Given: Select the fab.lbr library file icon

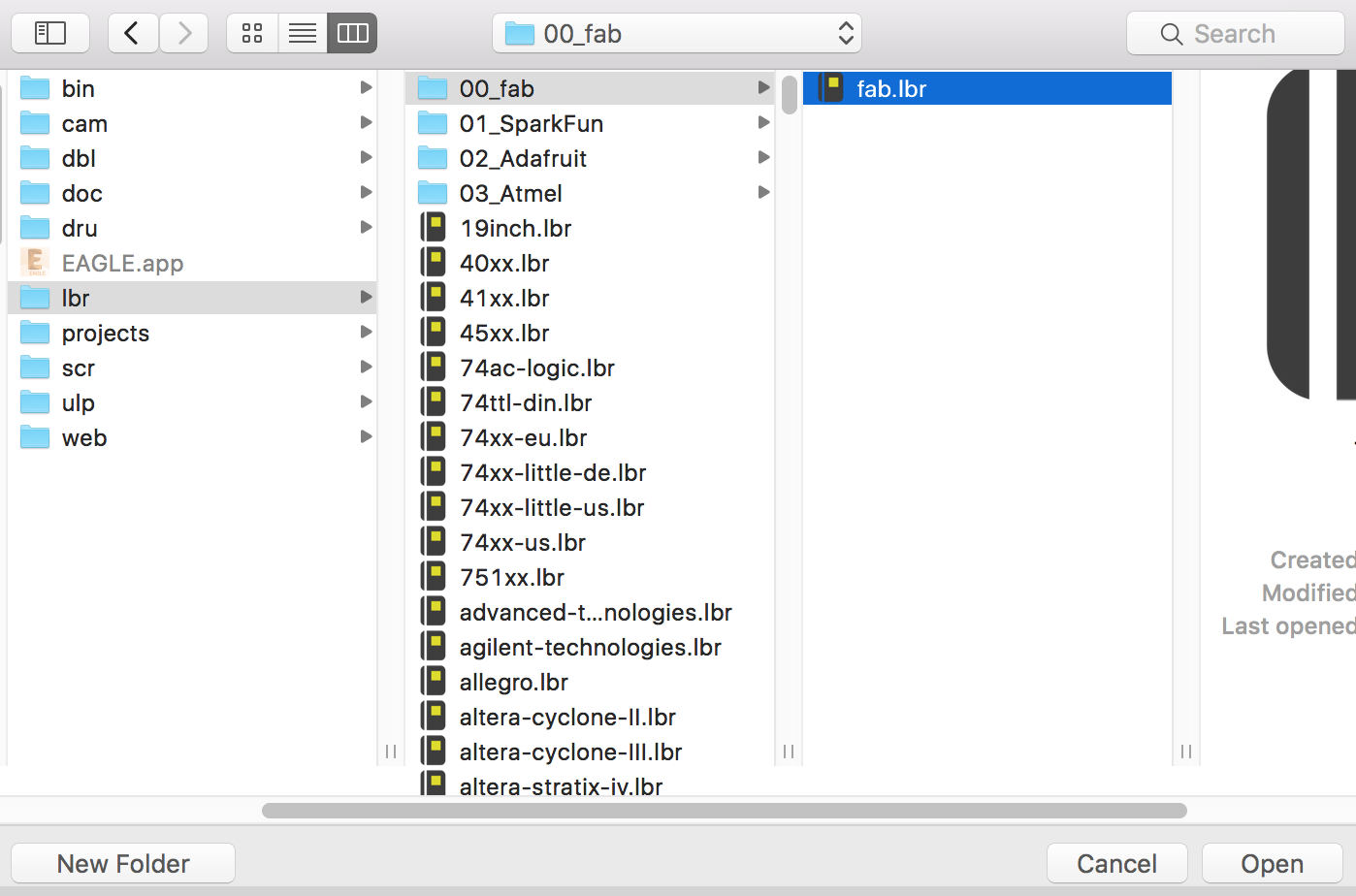Looking at the screenshot, I should point(829,86).
